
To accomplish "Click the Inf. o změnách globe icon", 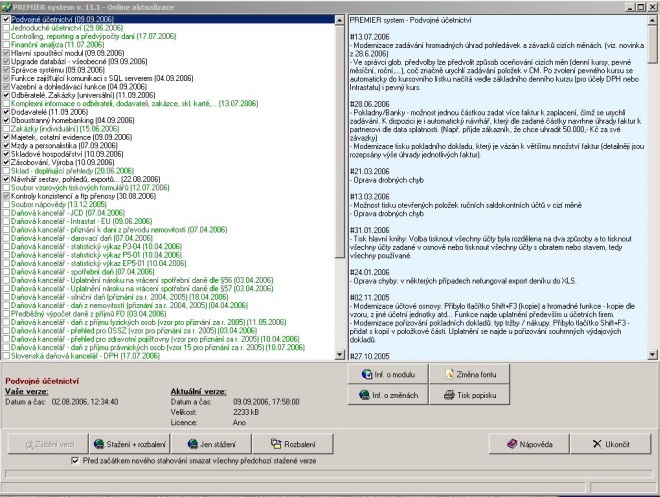I will (x=366, y=397).
